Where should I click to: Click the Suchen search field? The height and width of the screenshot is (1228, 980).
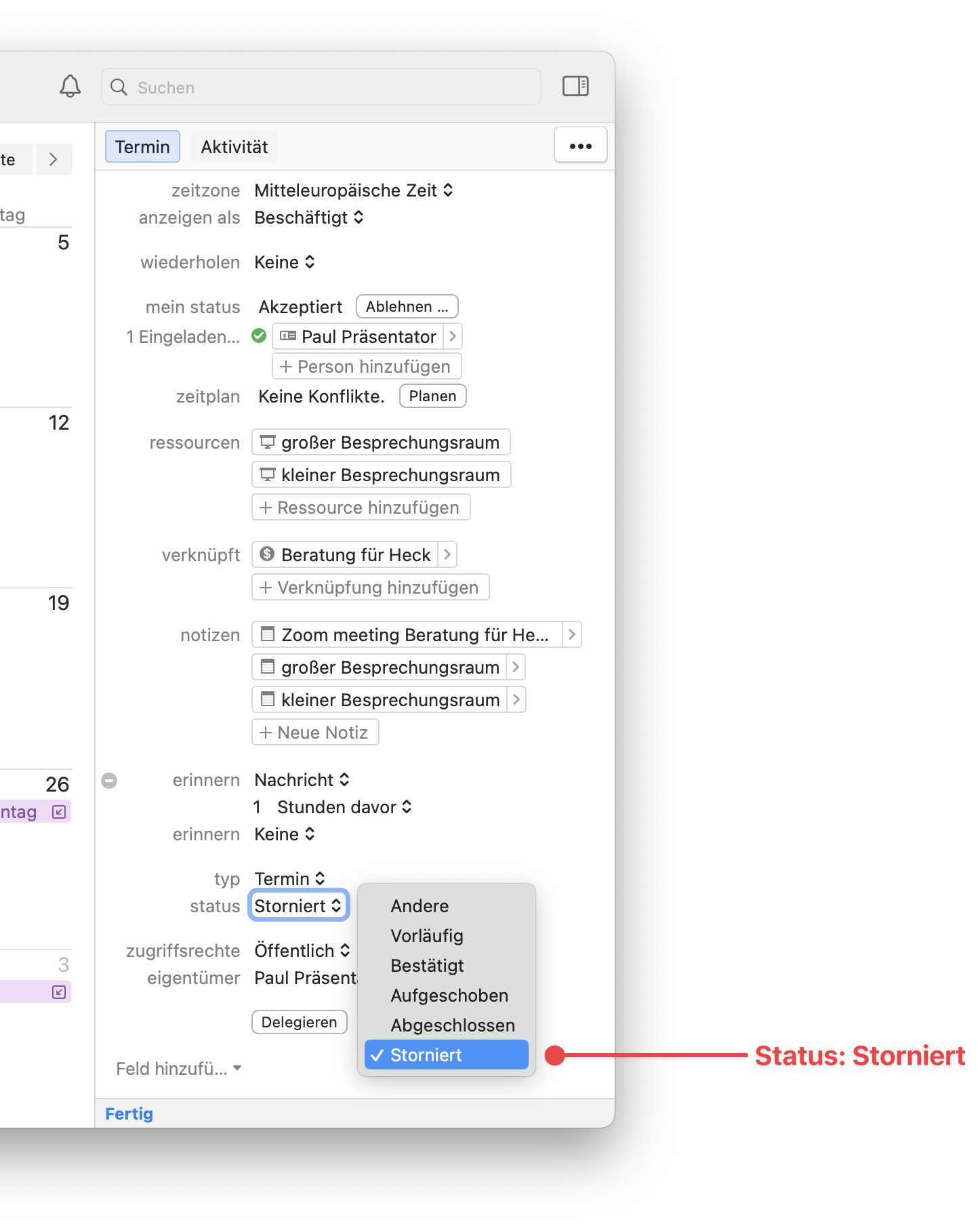321,87
